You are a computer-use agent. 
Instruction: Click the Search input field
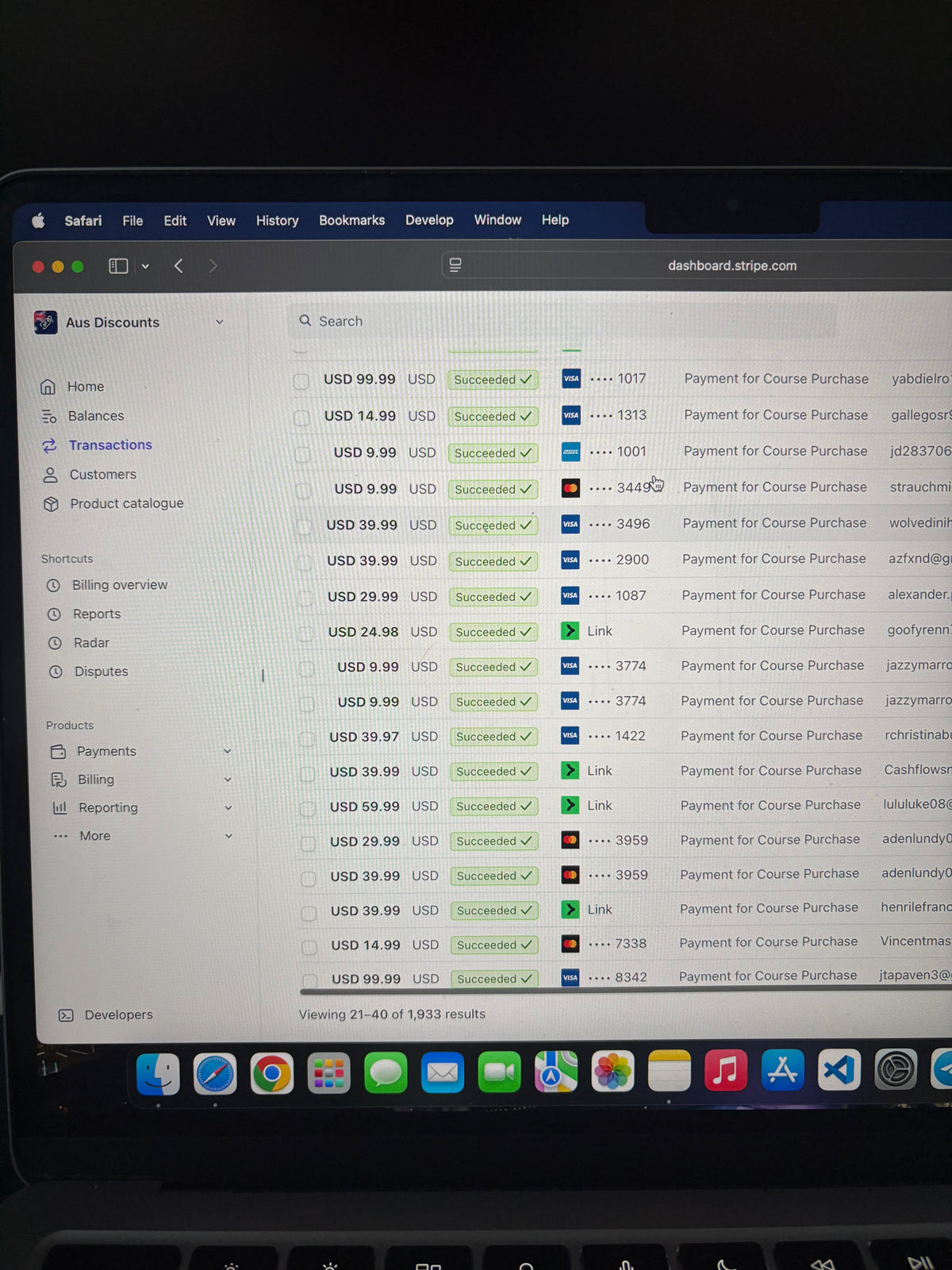(555, 321)
